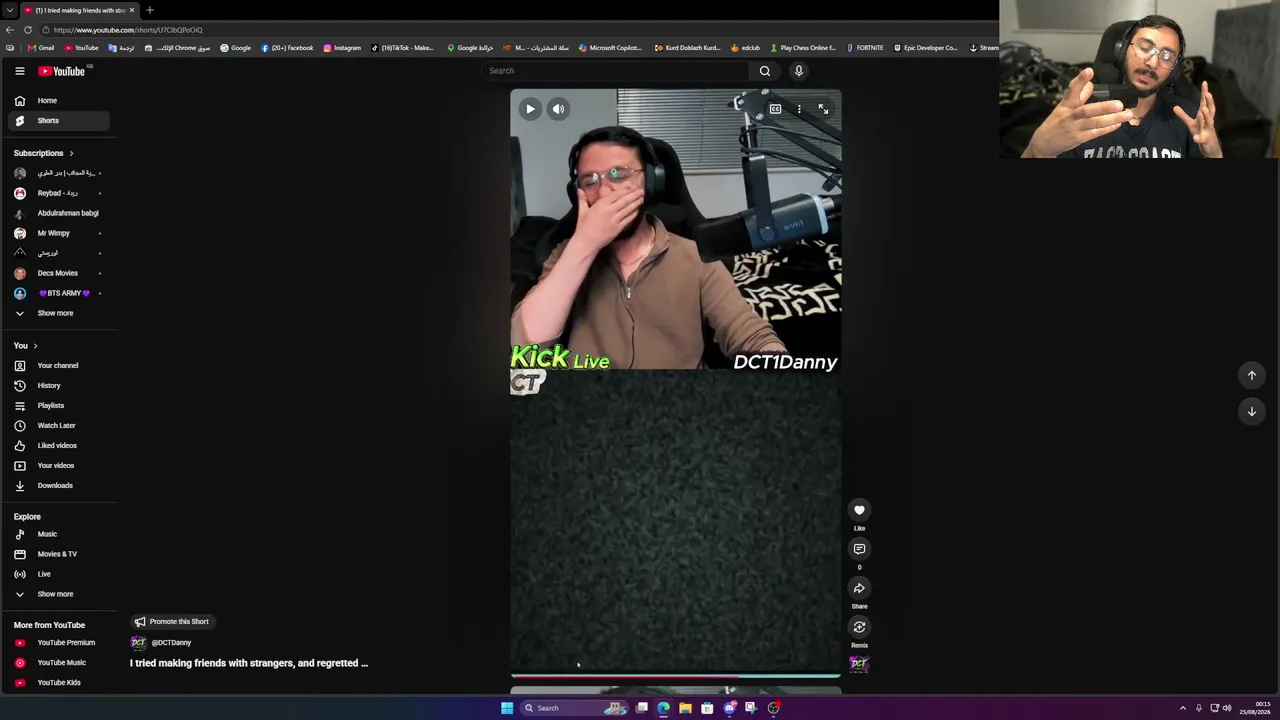Go to the next Short
This screenshot has height=720, width=1280.
pos(1251,411)
